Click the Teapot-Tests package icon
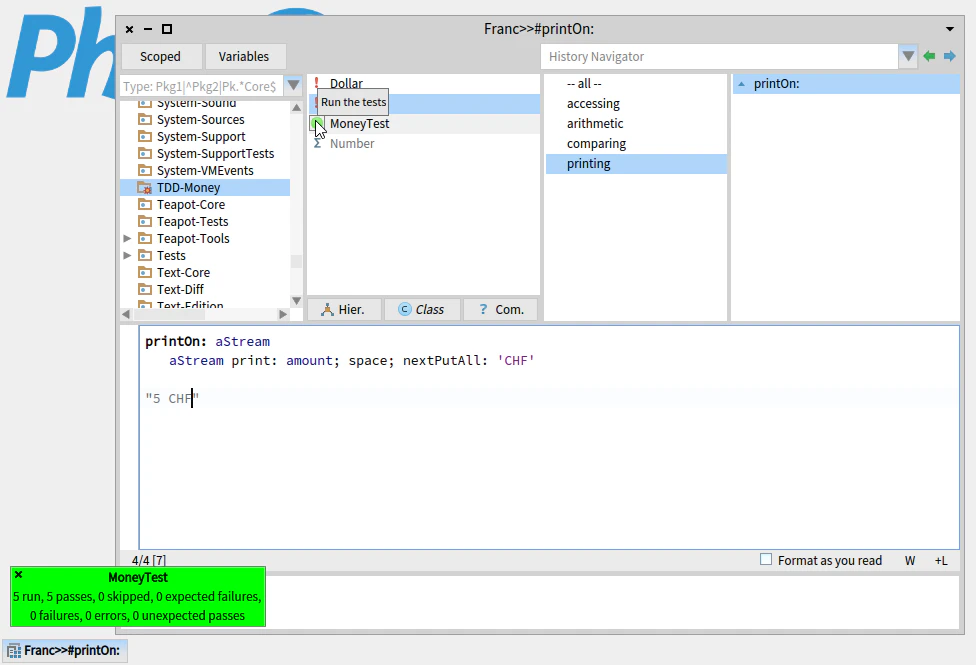The width and height of the screenshot is (976, 665). coord(144,222)
